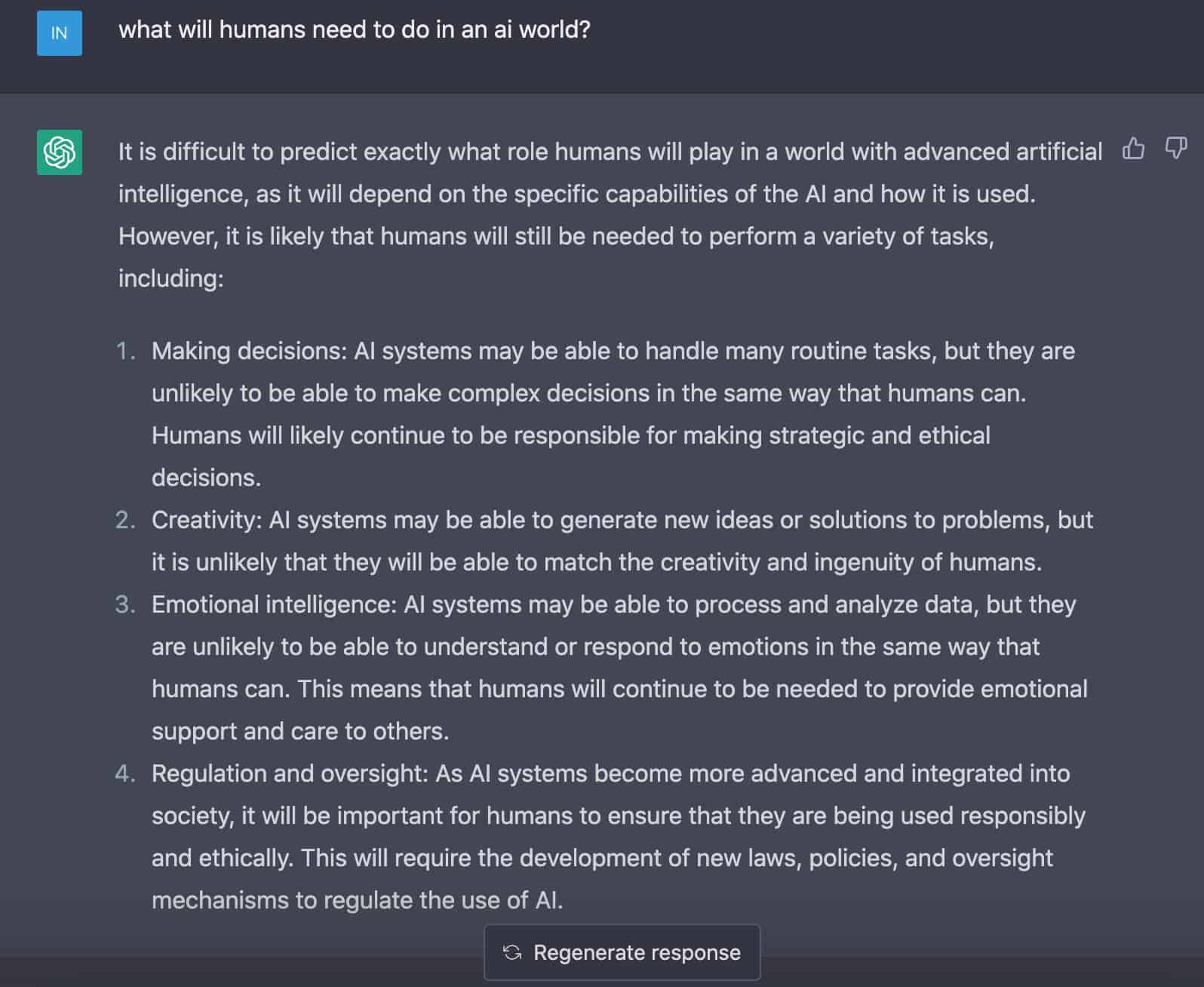
Task: Click the blue IN user avatar
Action: click(x=60, y=32)
